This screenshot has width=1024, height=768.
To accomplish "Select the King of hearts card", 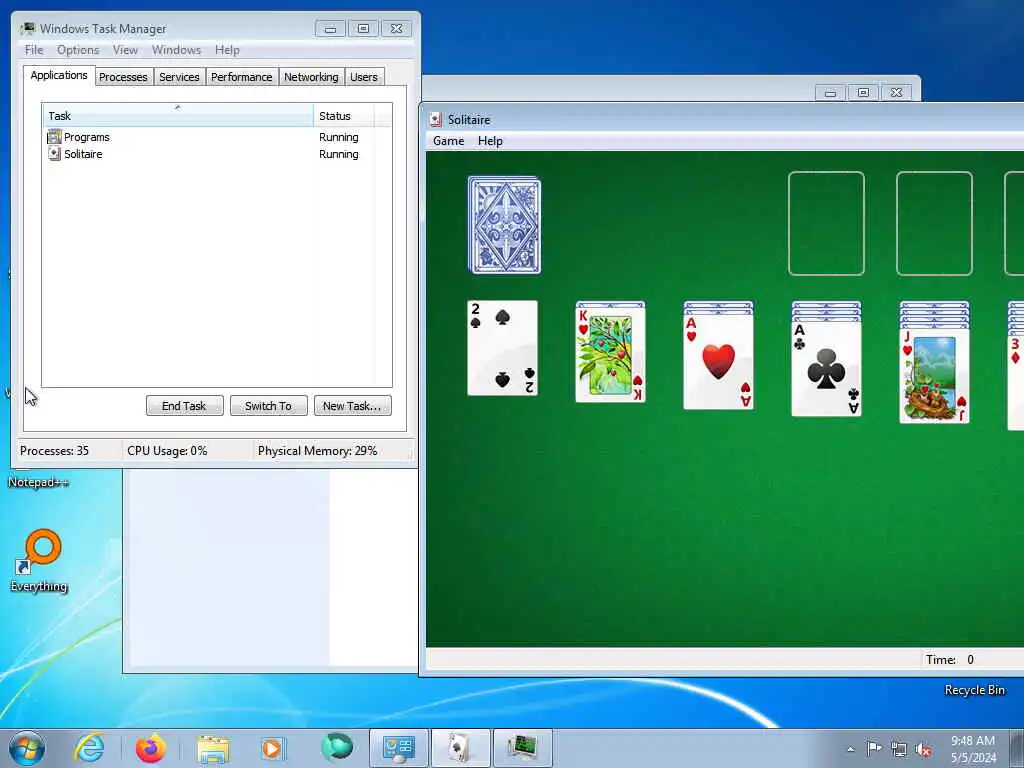I will point(611,353).
